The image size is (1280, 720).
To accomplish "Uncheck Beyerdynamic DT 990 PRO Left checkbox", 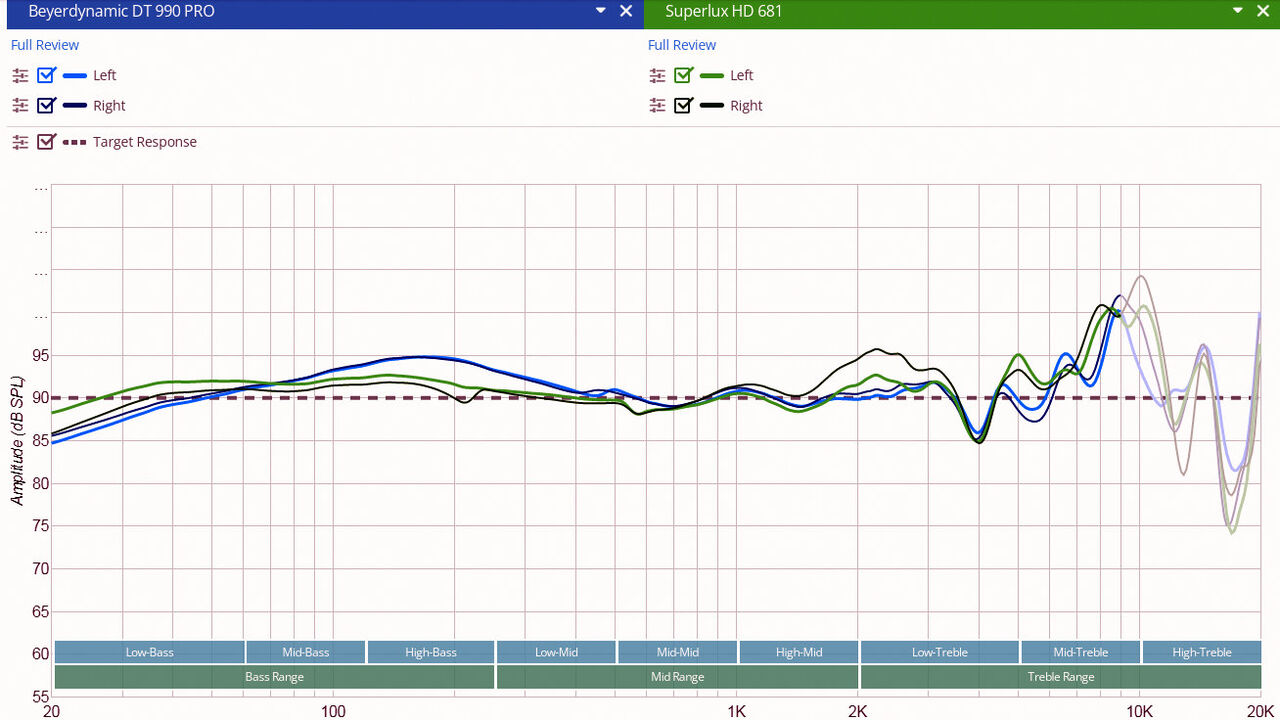I will coord(46,75).
